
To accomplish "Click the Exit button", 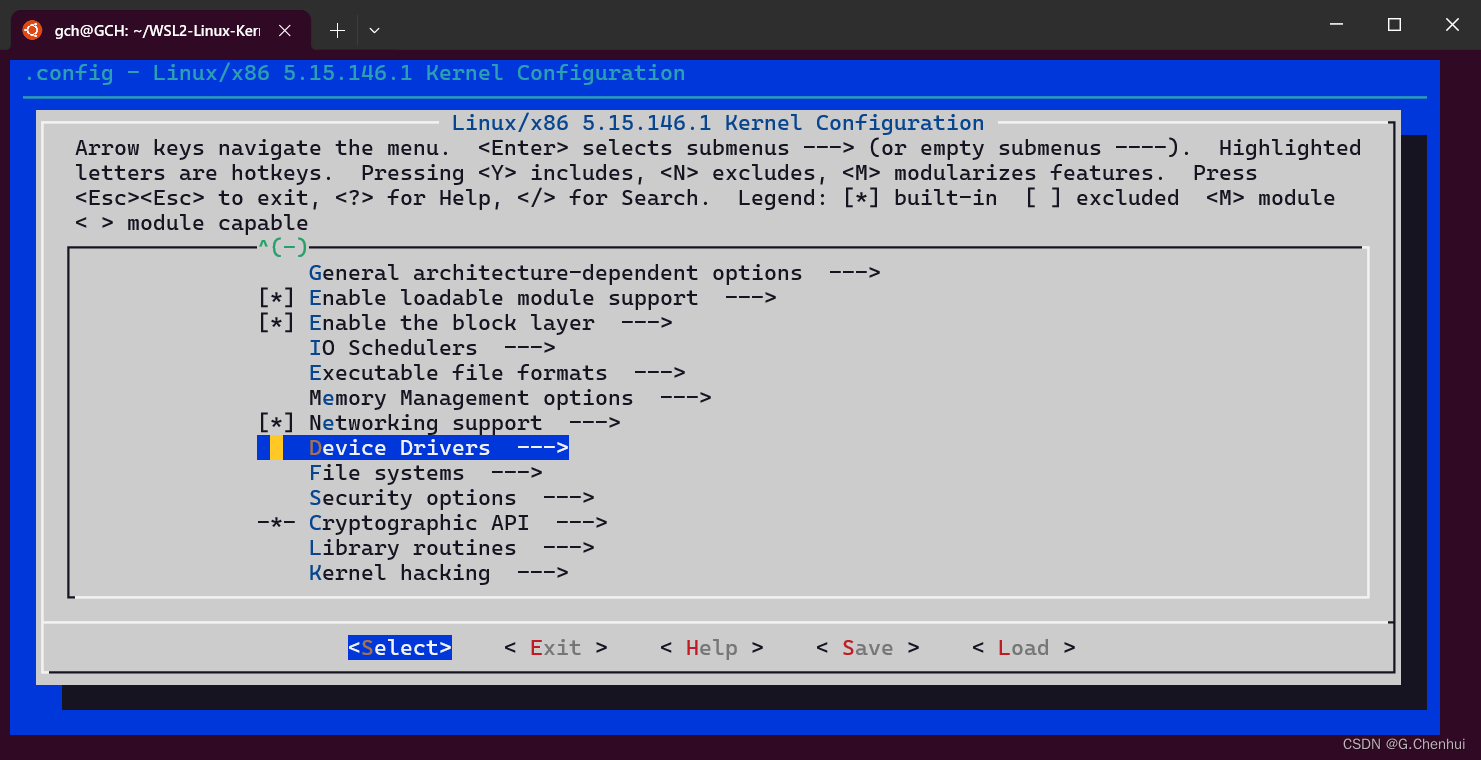I will click(556, 648).
